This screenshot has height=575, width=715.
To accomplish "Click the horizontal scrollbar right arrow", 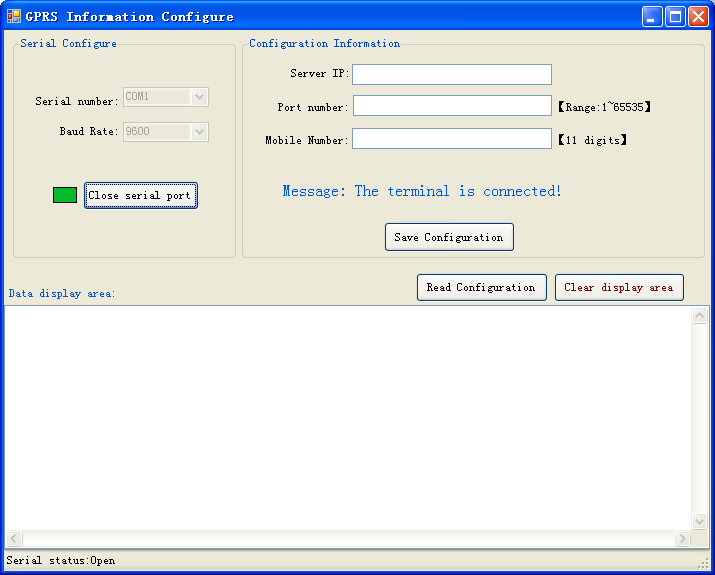I will (x=683, y=539).
